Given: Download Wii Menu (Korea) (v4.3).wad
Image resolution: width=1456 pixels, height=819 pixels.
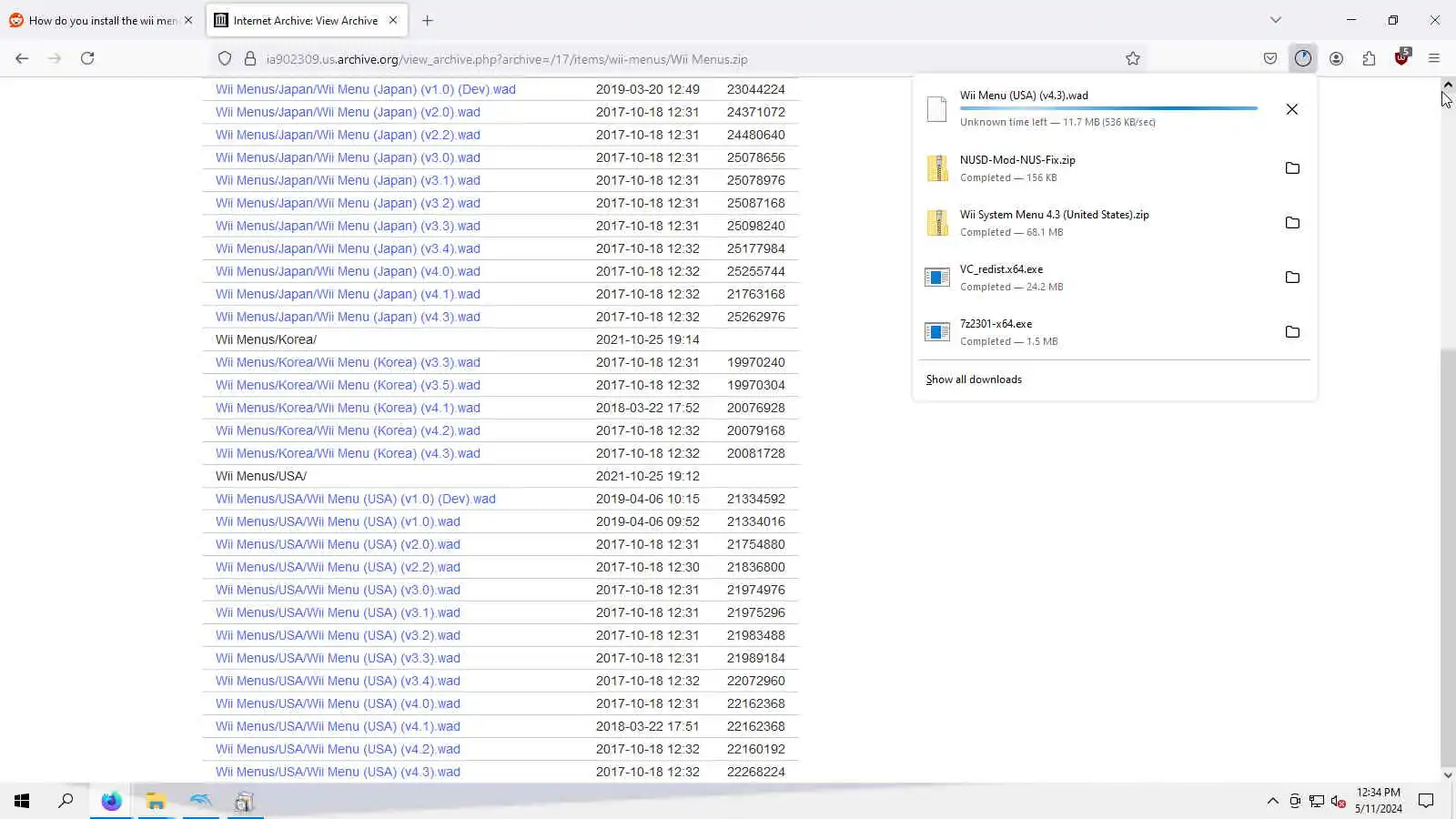Looking at the screenshot, I should coord(348,453).
